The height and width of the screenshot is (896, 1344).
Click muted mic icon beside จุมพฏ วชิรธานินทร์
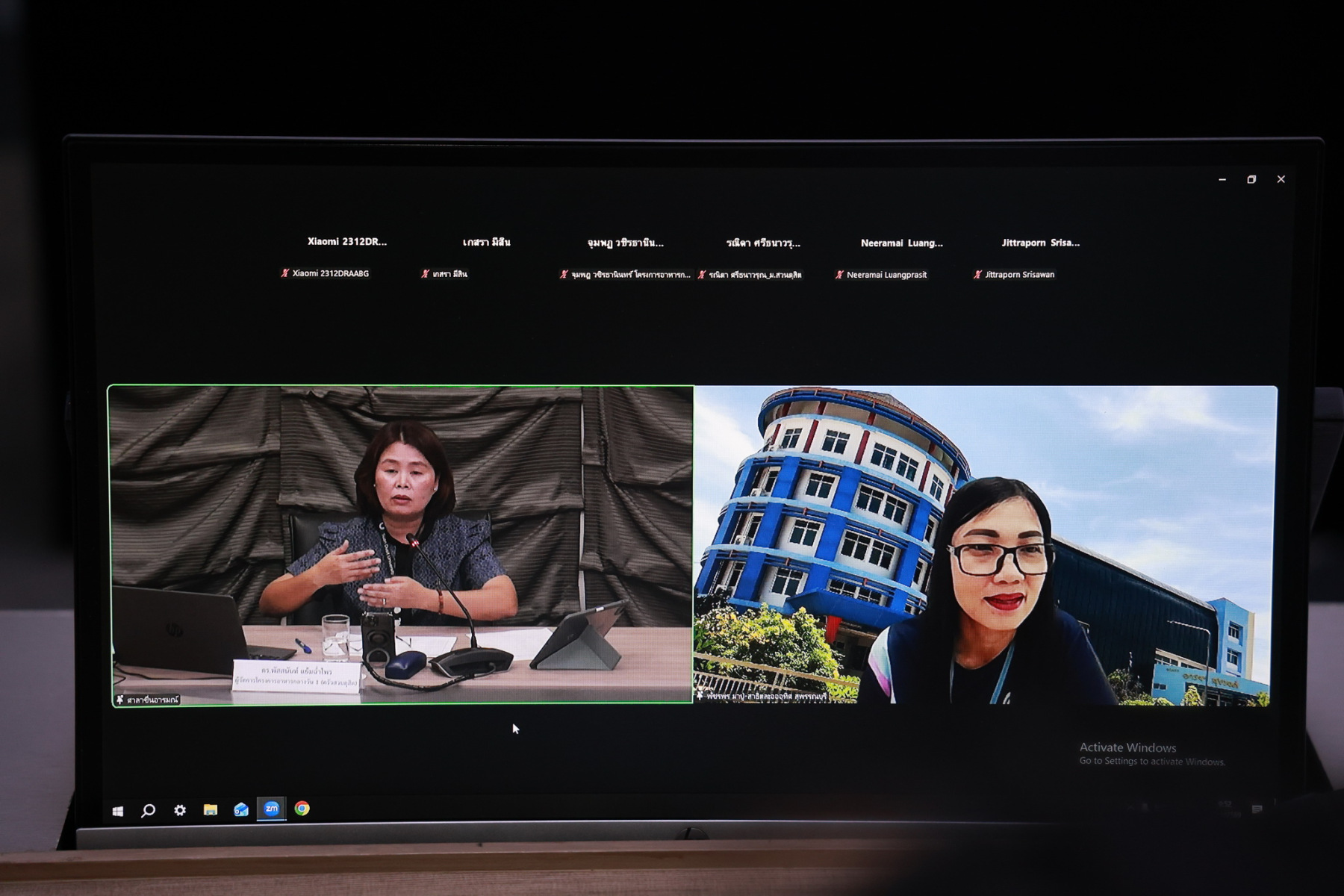(x=564, y=275)
